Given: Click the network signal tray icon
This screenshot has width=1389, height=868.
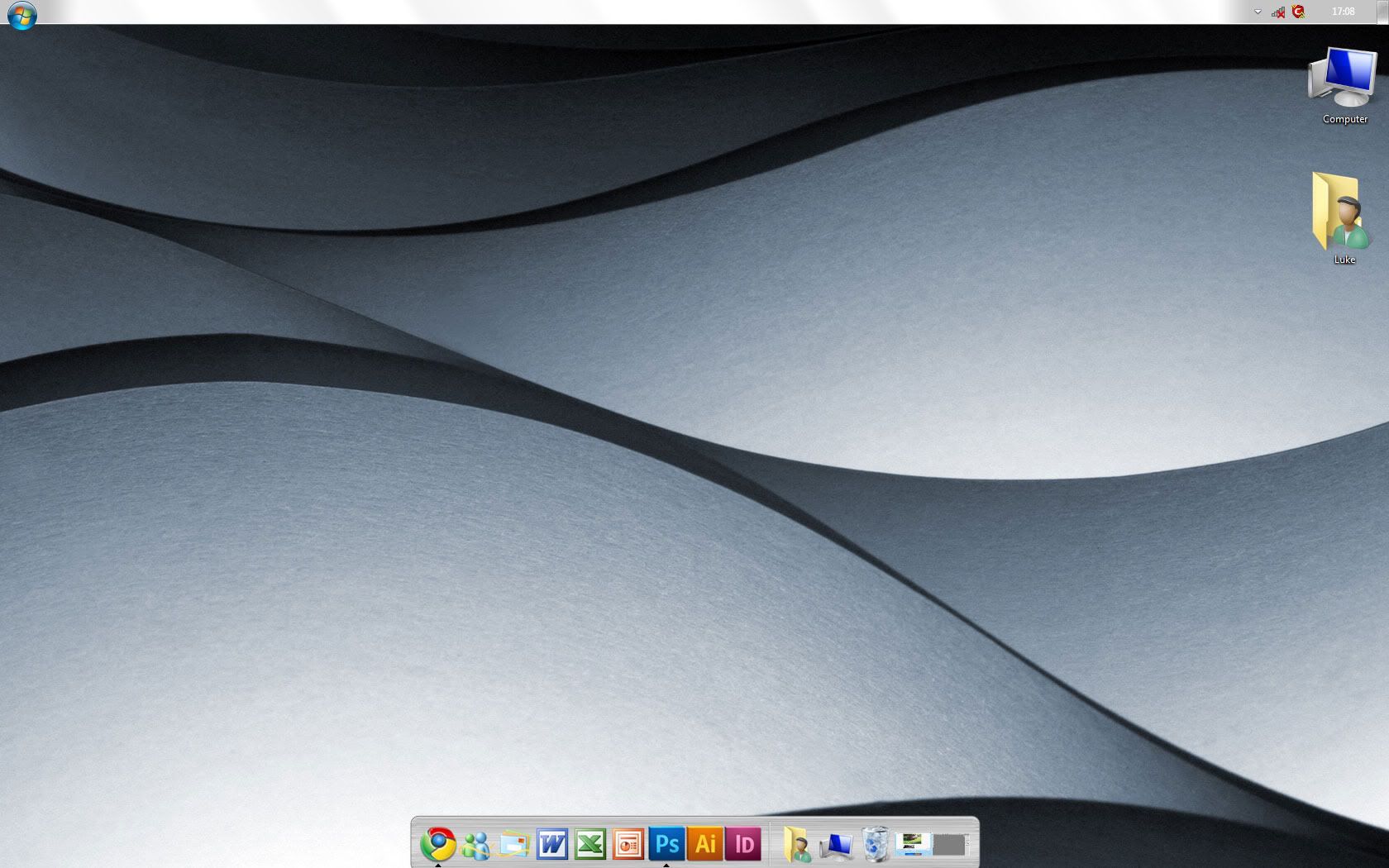Looking at the screenshot, I should point(1278,12).
